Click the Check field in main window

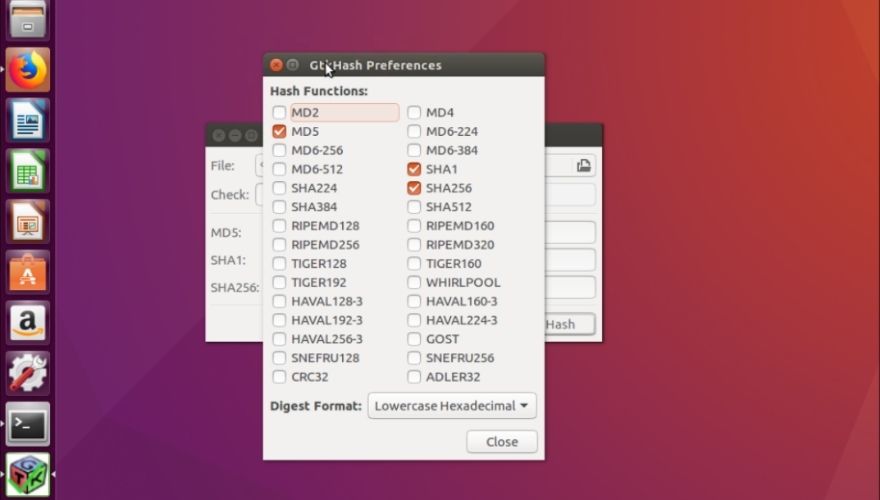[x=569, y=195]
